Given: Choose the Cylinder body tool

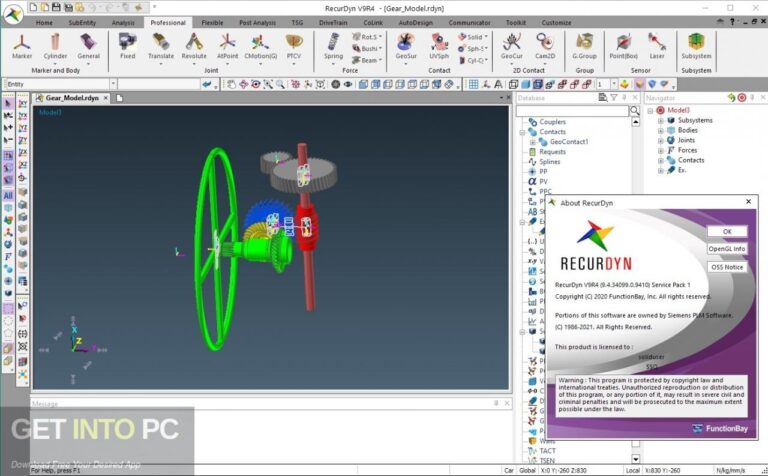Looking at the screenshot, I should point(55,47).
